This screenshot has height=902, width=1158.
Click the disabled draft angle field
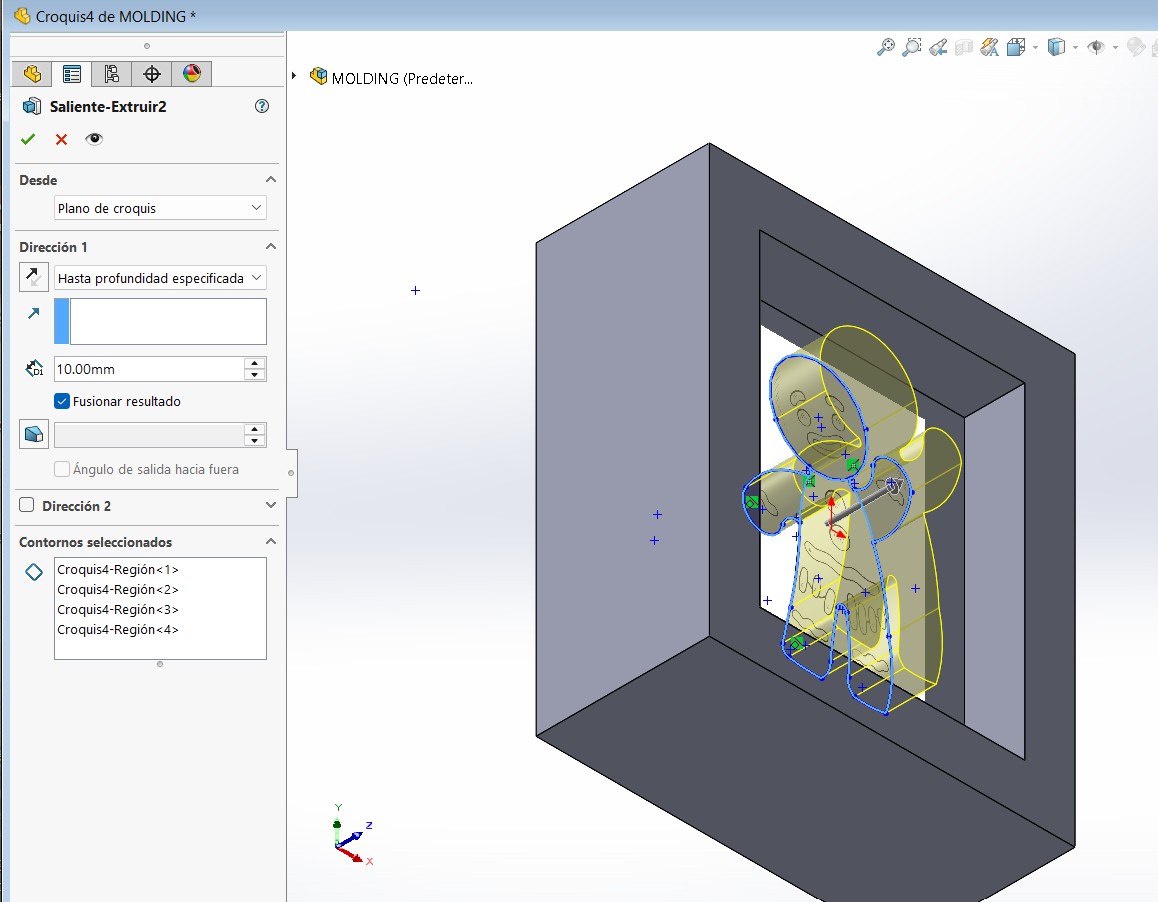(149, 435)
